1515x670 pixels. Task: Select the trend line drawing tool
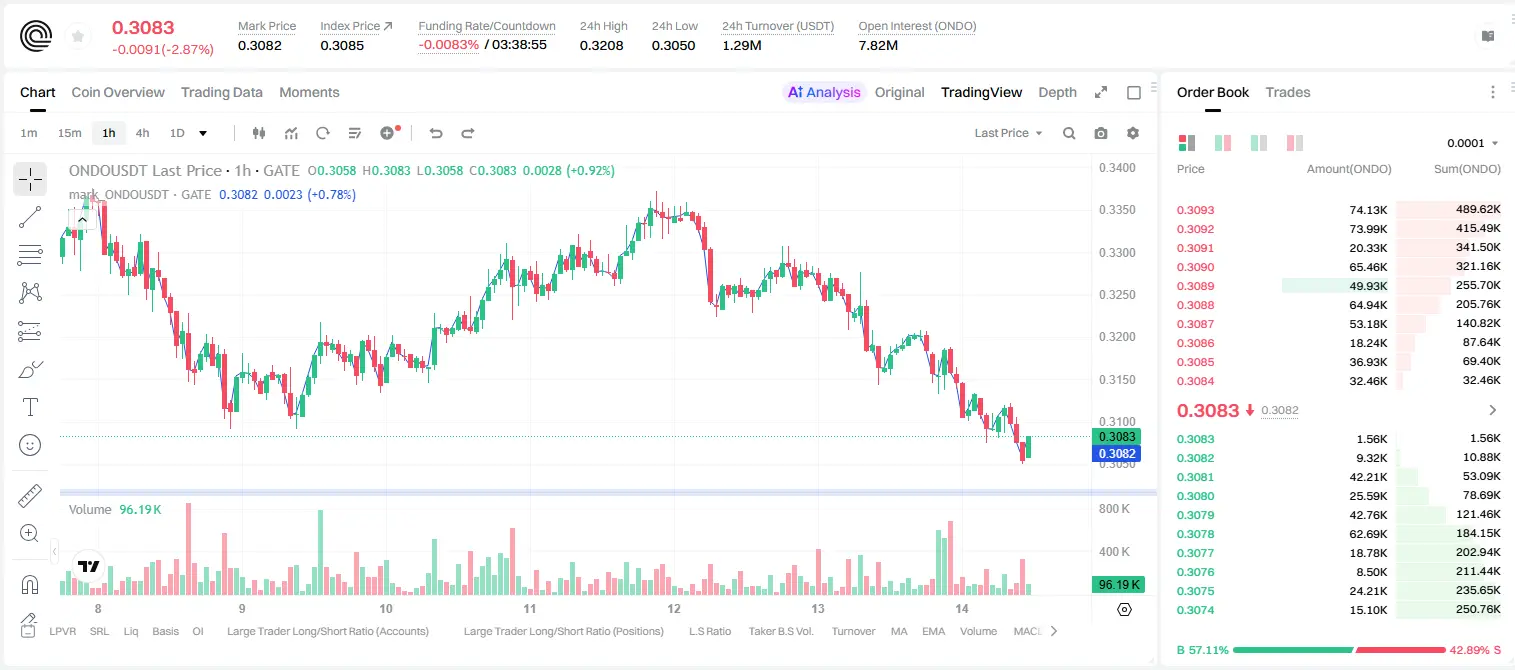[30, 217]
